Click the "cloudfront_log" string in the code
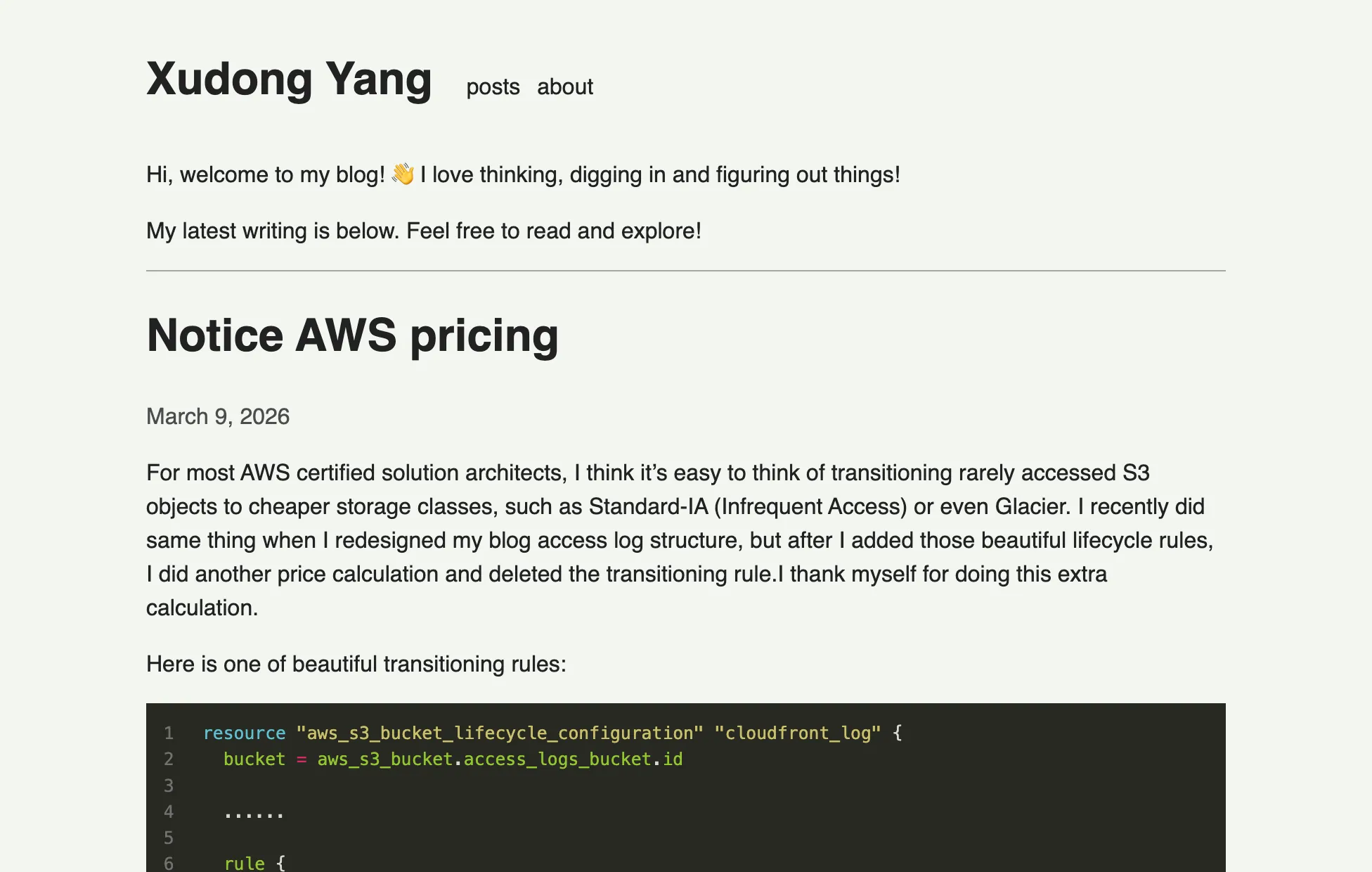Viewport: 1372px width, 872px height. point(797,733)
